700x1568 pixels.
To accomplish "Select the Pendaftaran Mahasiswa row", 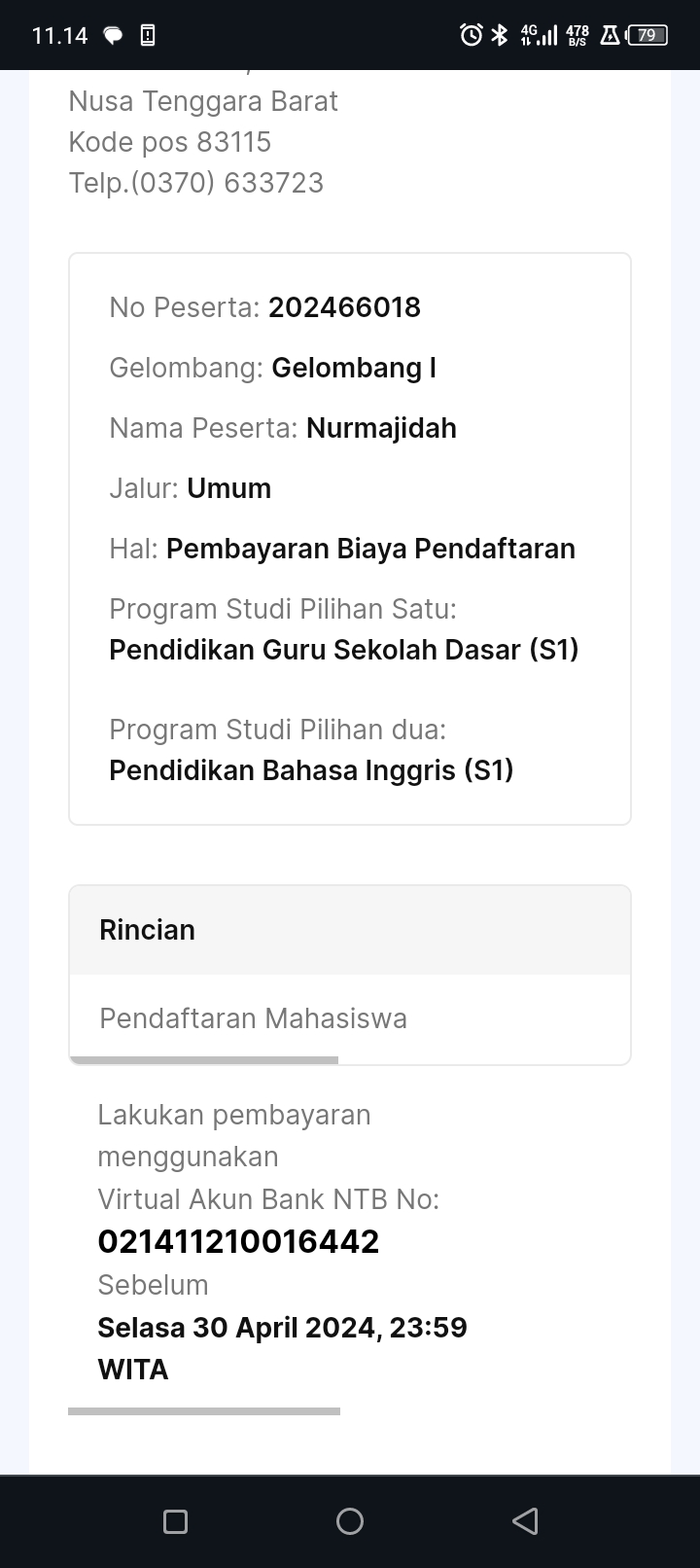I will coord(253,1018).
